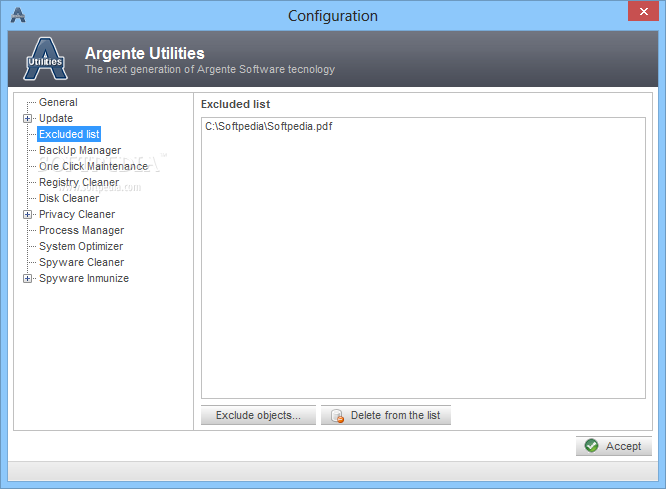Select Privacy Cleaner category
Screen dimensions: 666x489
pos(77,215)
